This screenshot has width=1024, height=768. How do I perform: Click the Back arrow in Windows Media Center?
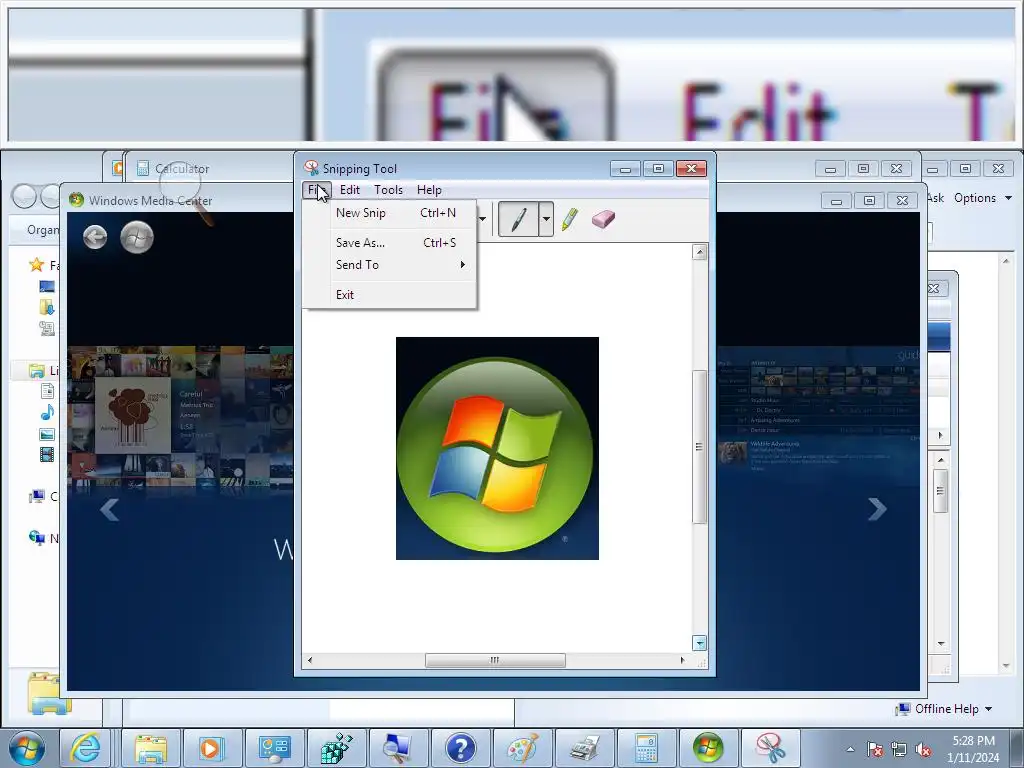[x=95, y=236]
